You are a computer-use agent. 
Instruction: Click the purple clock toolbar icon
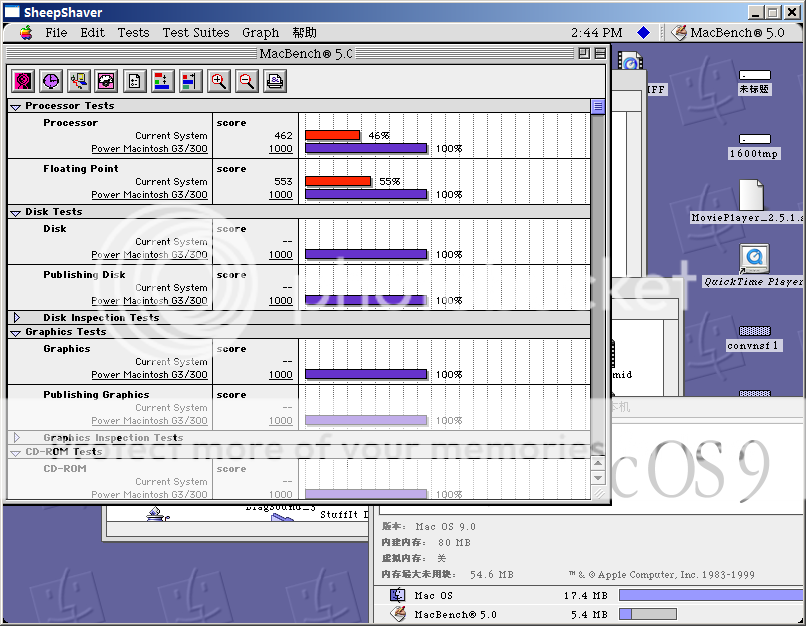click(50, 81)
